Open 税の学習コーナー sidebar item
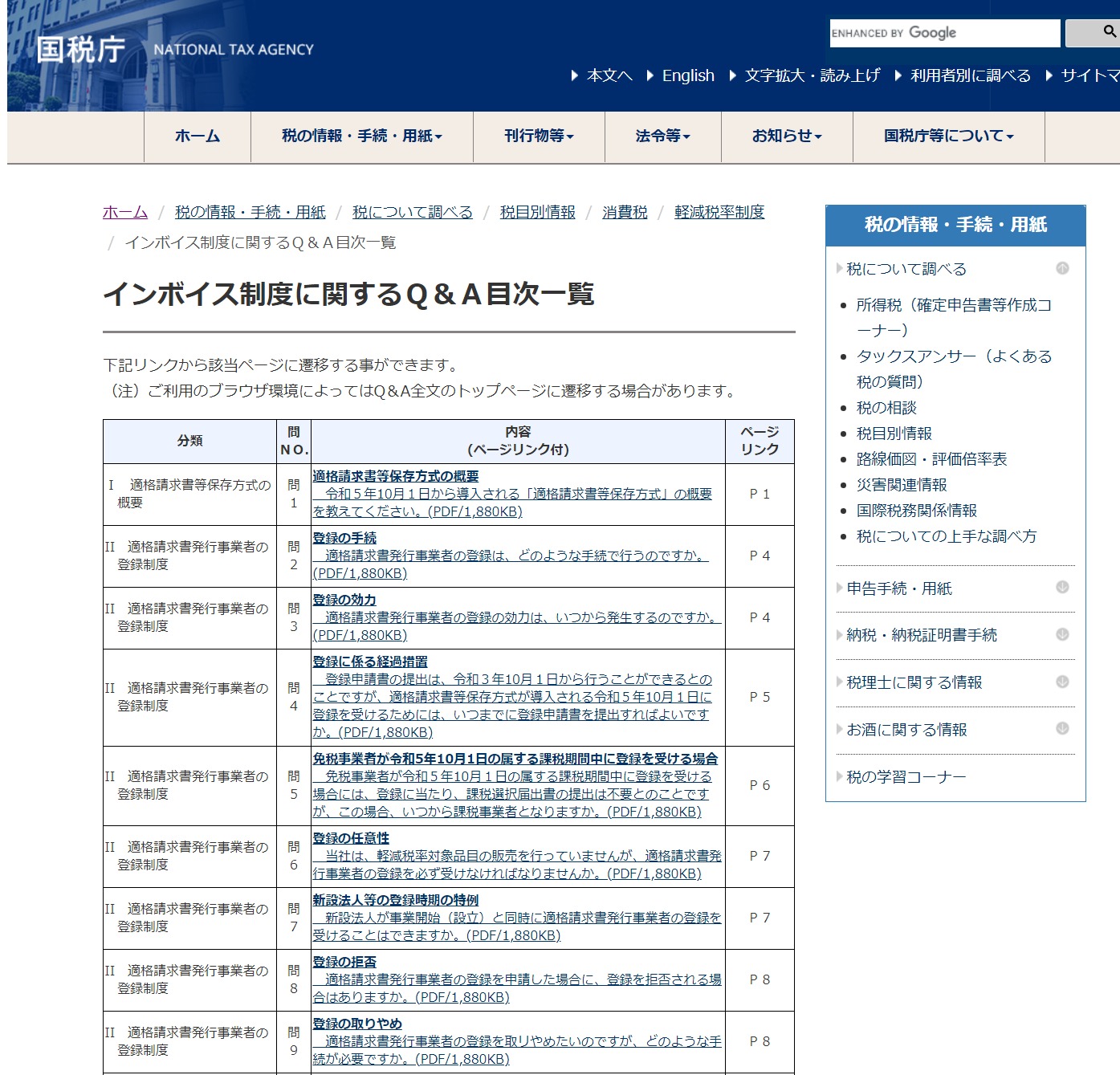The height and width of the screenshot is (1075, 1120). click(906, 776)
